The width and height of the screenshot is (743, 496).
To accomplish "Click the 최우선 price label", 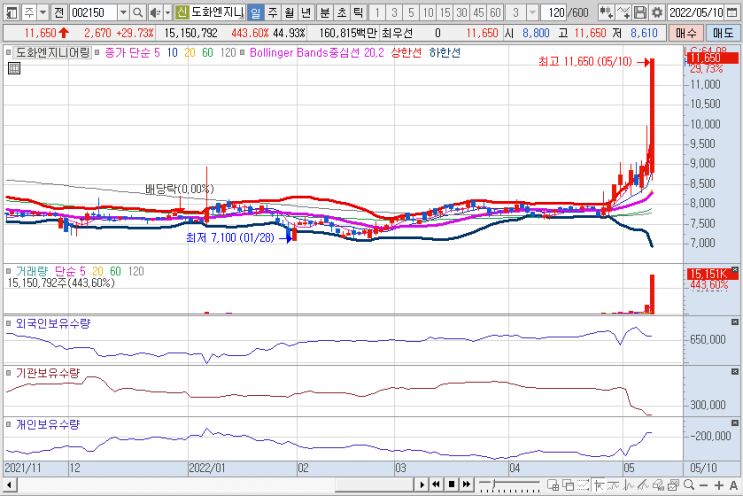I will pyautogui.click(x=397, y=33).
